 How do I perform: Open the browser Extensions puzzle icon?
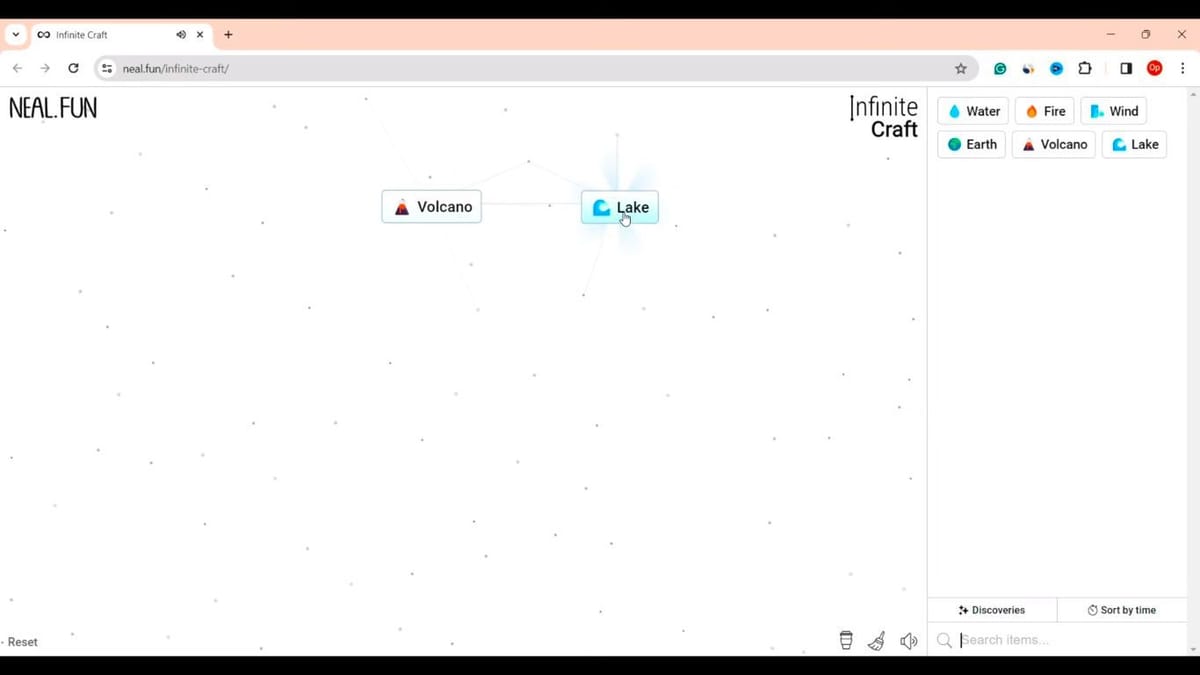[1085, 69]
